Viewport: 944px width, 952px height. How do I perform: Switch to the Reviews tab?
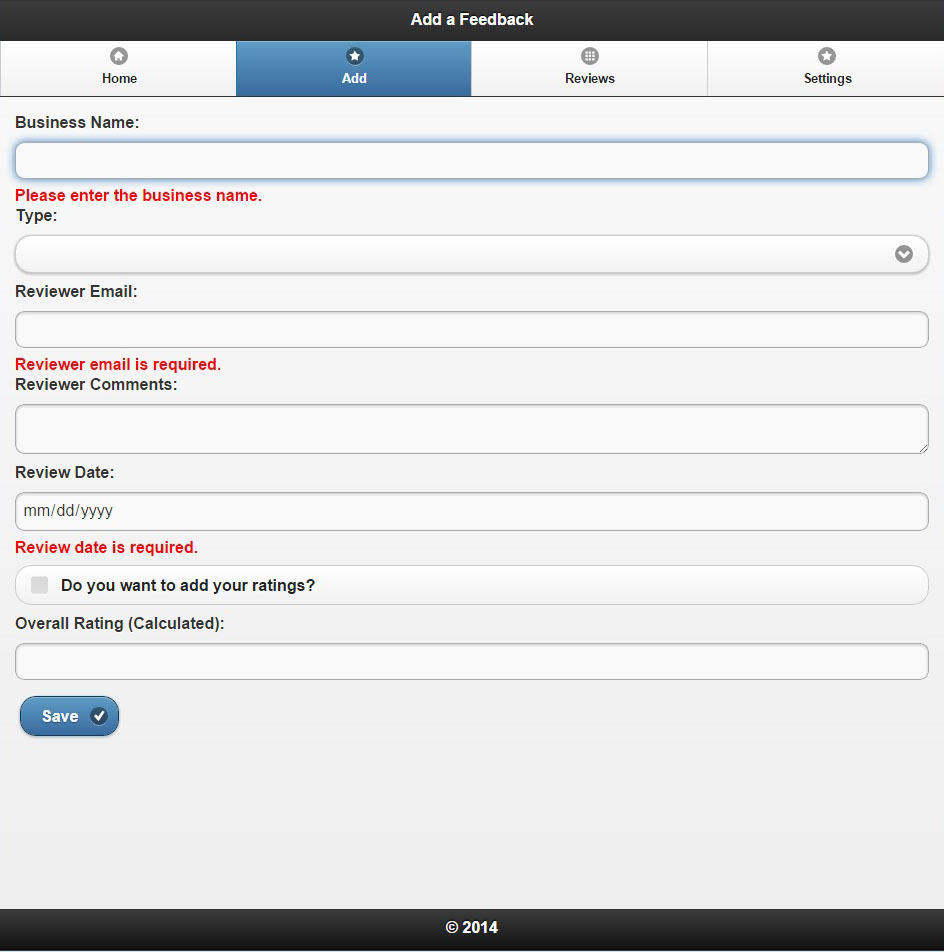point(590,69)
